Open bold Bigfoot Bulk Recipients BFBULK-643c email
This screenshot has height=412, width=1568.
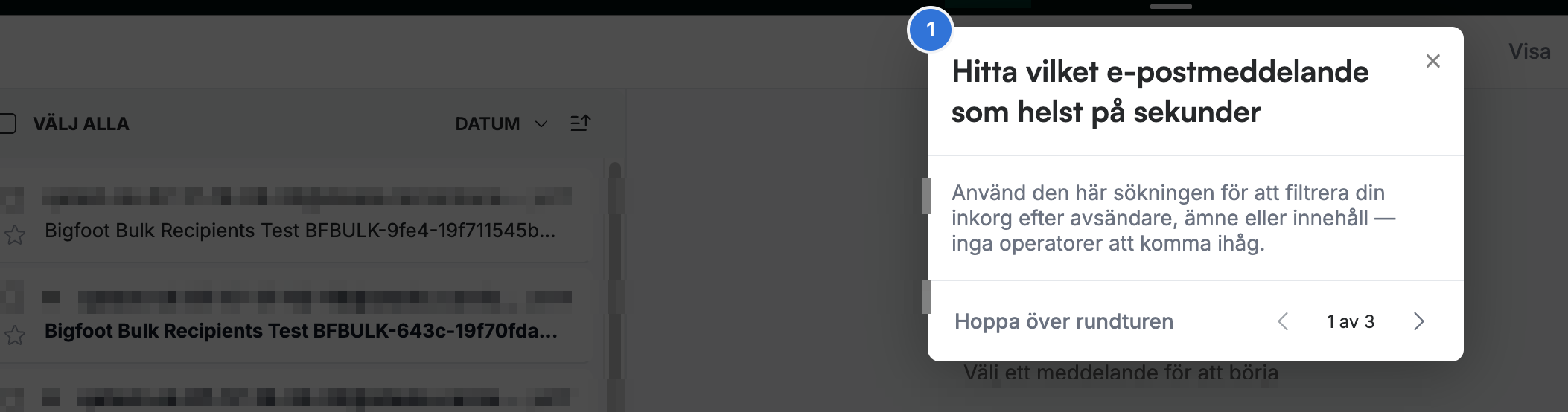[301, 331]
